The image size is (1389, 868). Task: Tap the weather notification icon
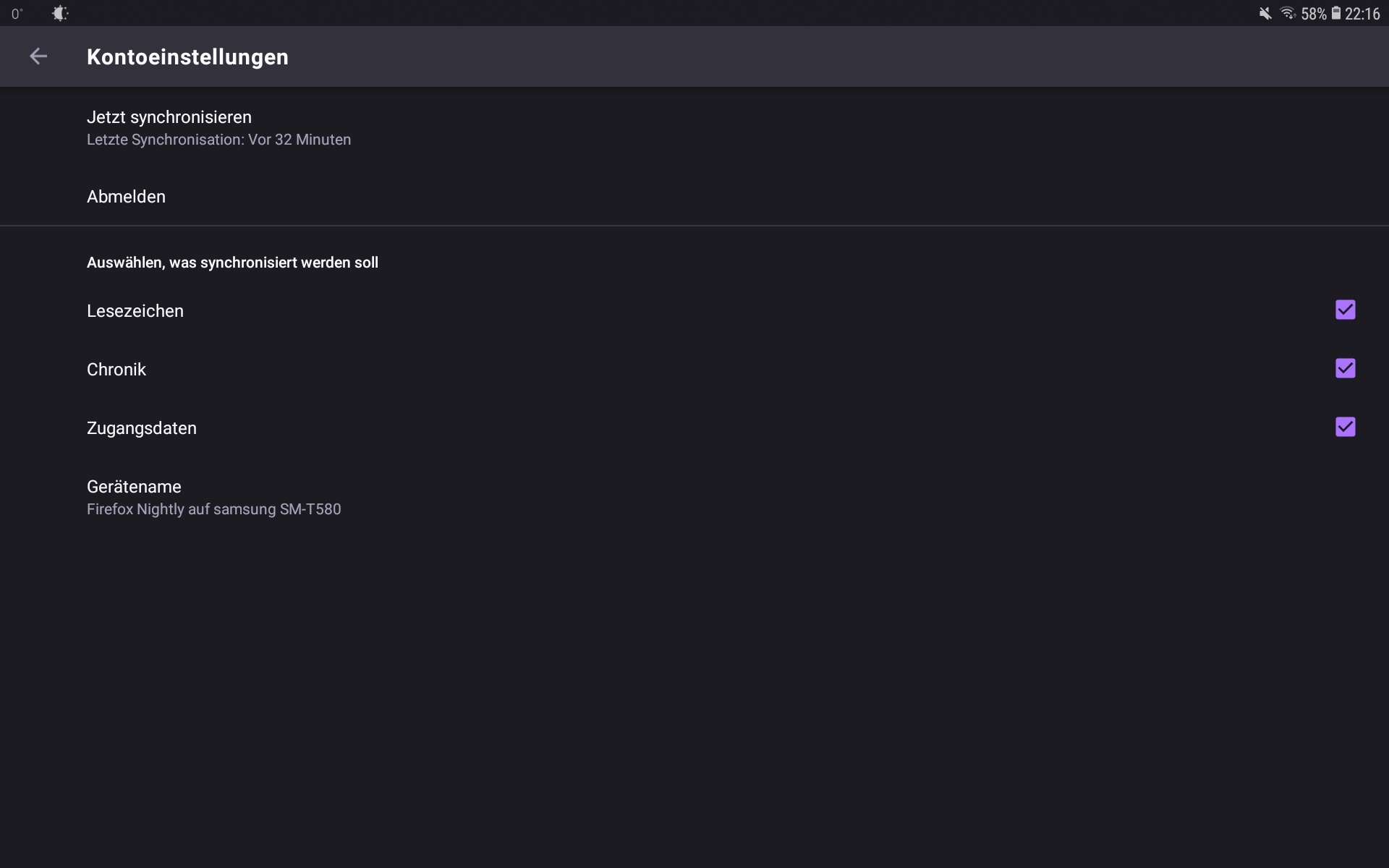click(x=60, y=14)
